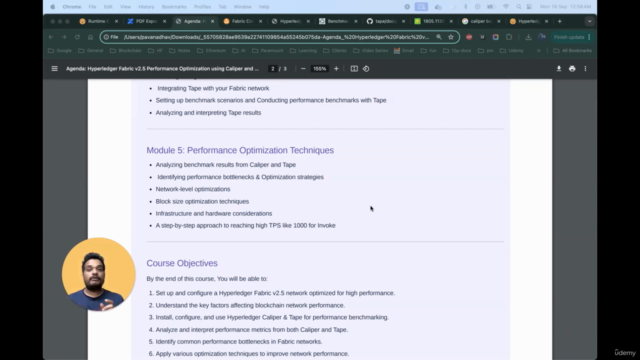Open the Udemy bookmarks folder
Viewport: 640px width, 360px height.
tap(512, 51)
